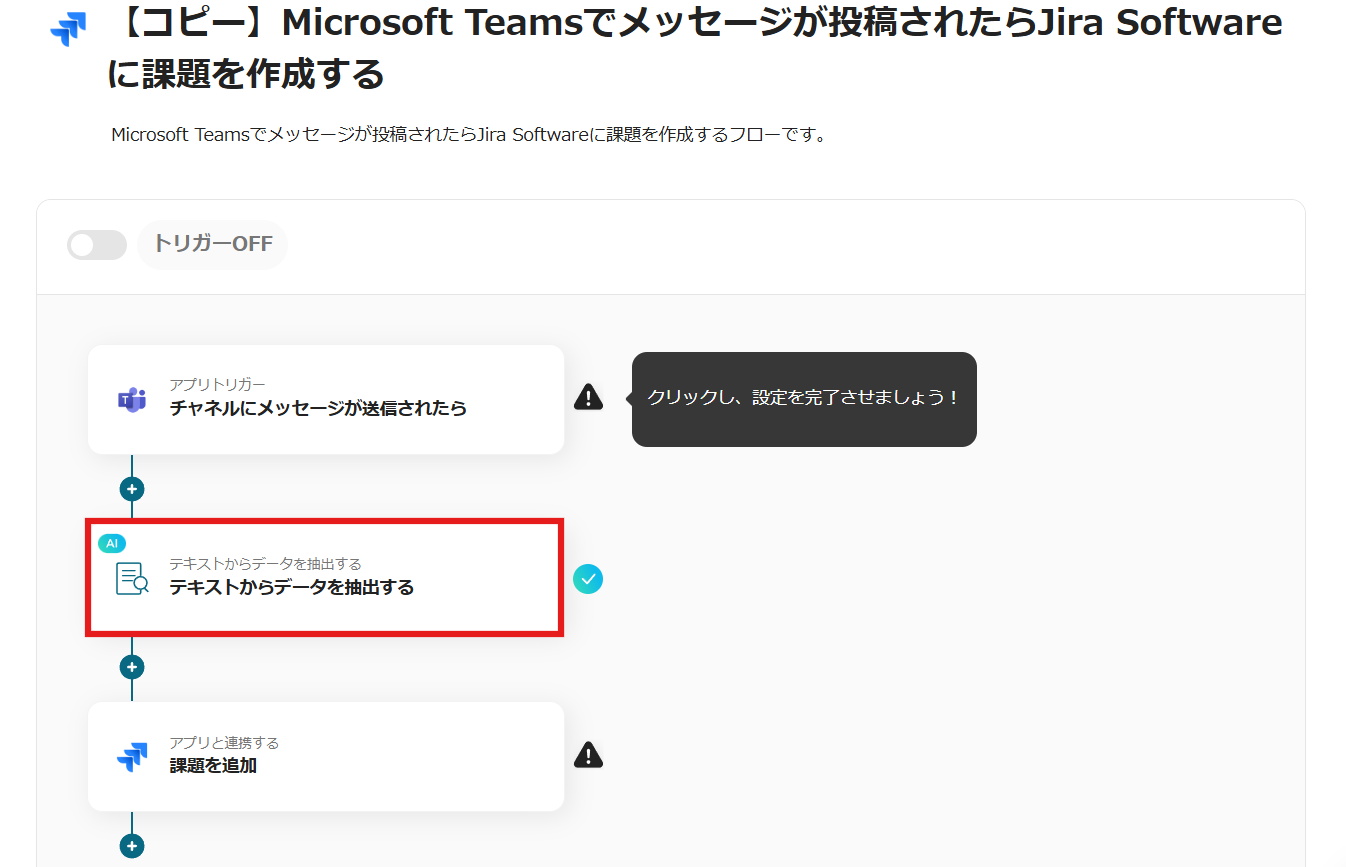
Task: Click the クリックし、設定を完了させましょう tooltip
Action: pos(804,399)
